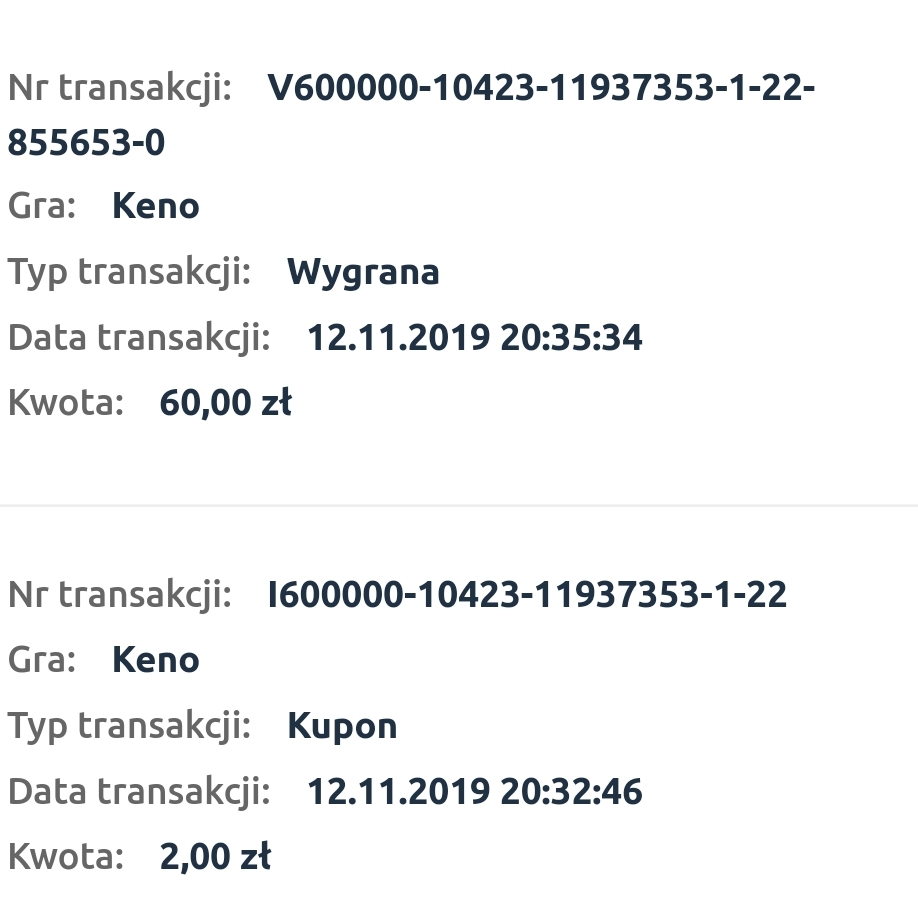The width and height of the screenshot is (918, 916).
Task: Click the Kwota label beside 2,00 zł
Action: point(66,858)
